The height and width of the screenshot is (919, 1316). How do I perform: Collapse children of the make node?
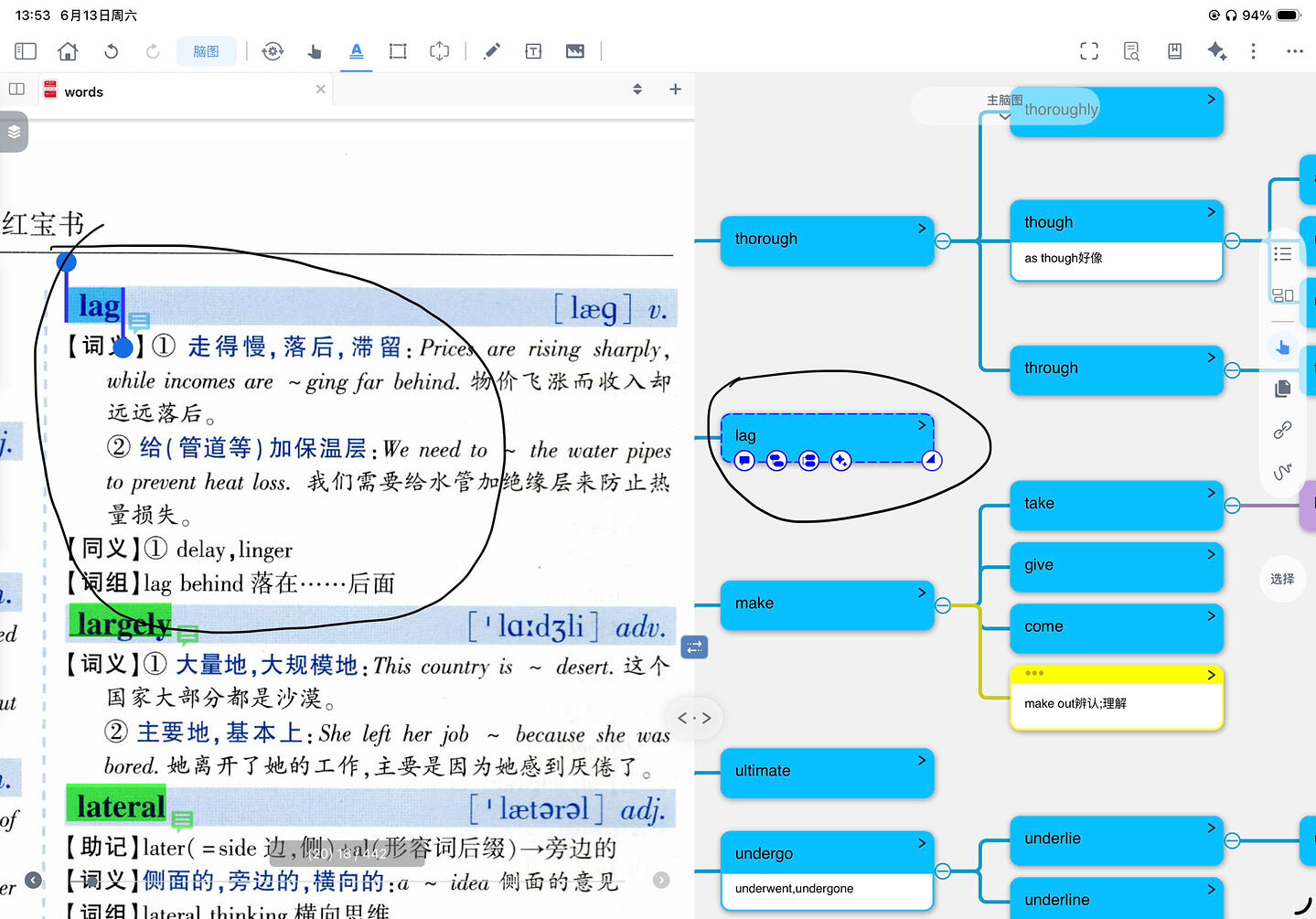pyautogui.click(x=943, y=605)
